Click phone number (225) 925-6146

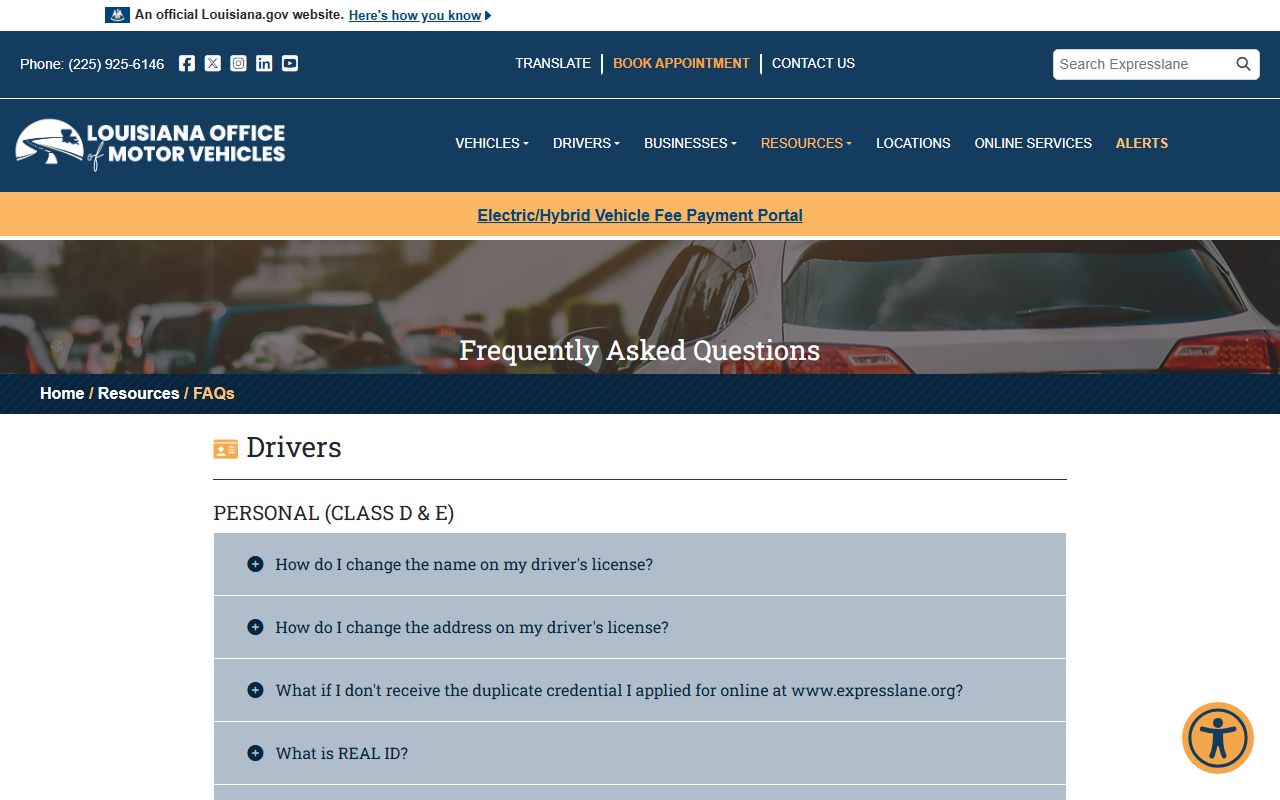click(x=116, y=64)
